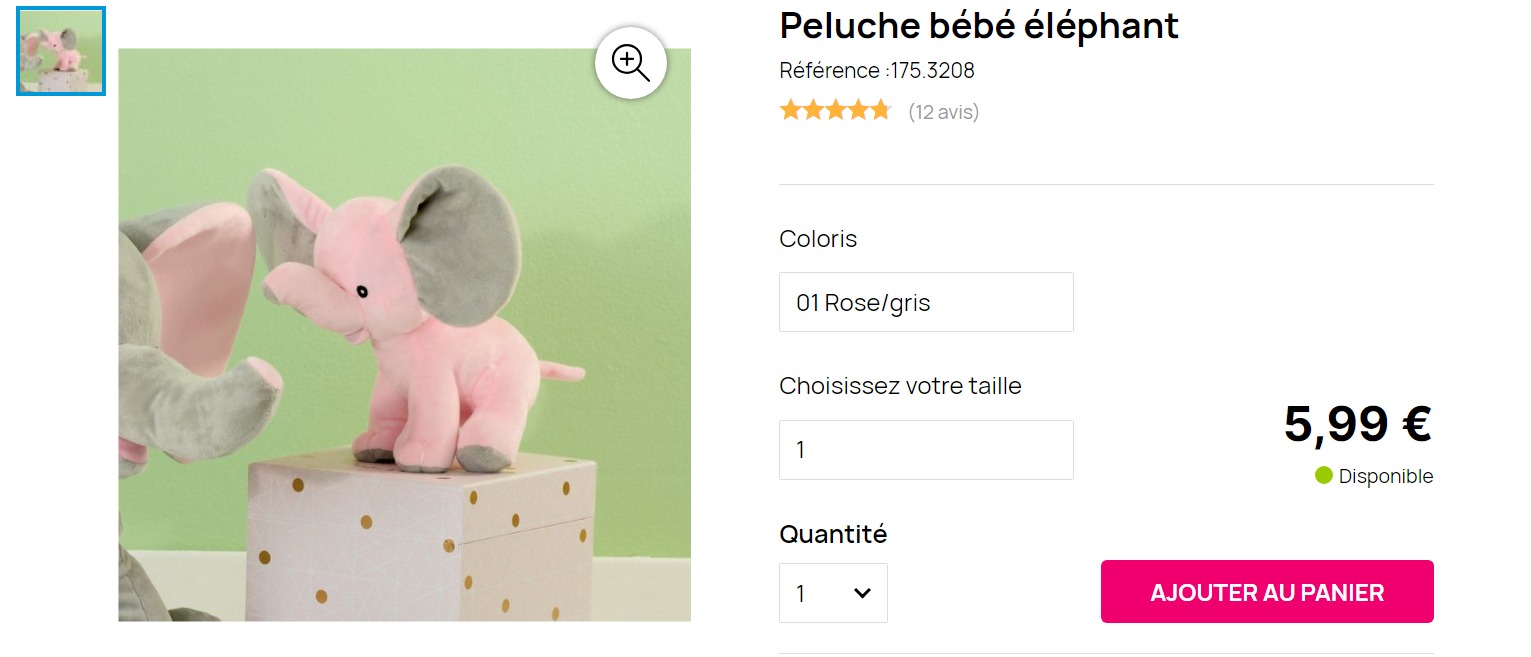Click the last yellow rating star
1531x657 pixels.
880,110
